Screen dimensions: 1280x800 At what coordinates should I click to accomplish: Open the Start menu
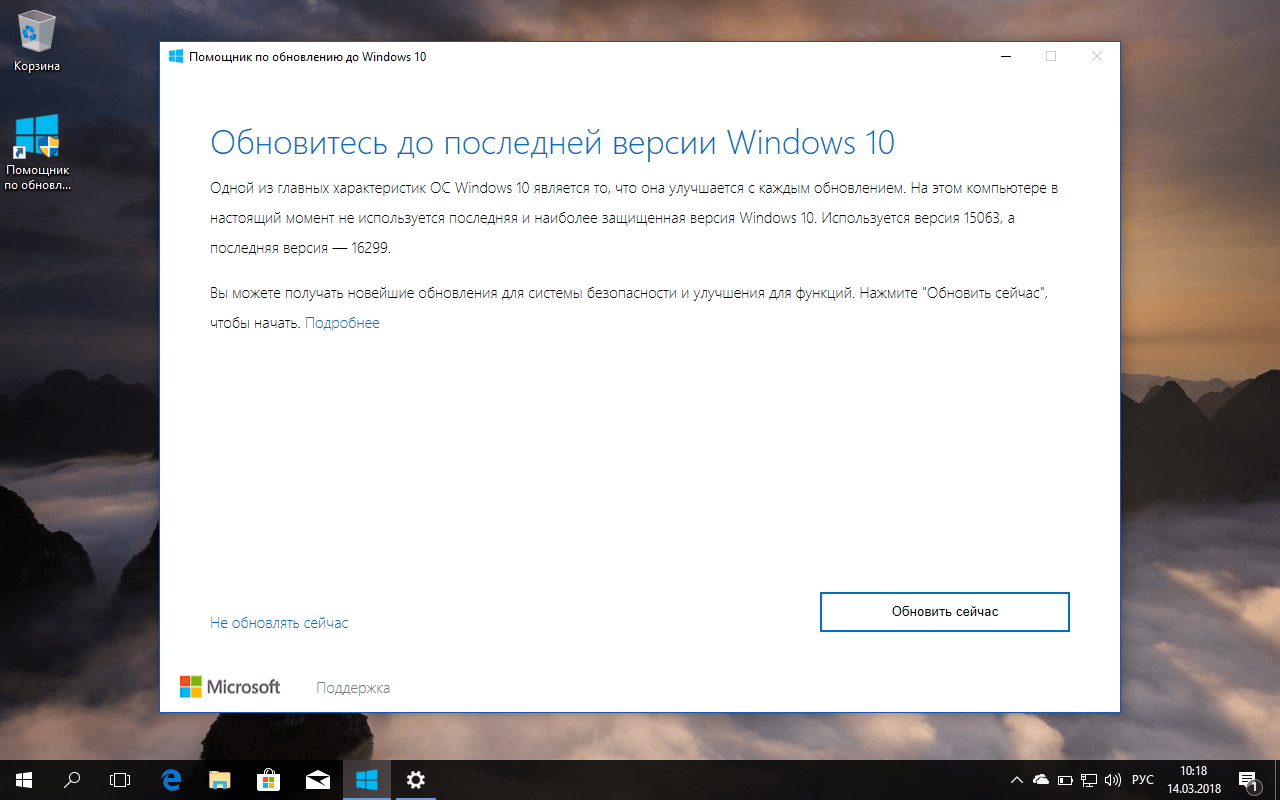point(22,779)
